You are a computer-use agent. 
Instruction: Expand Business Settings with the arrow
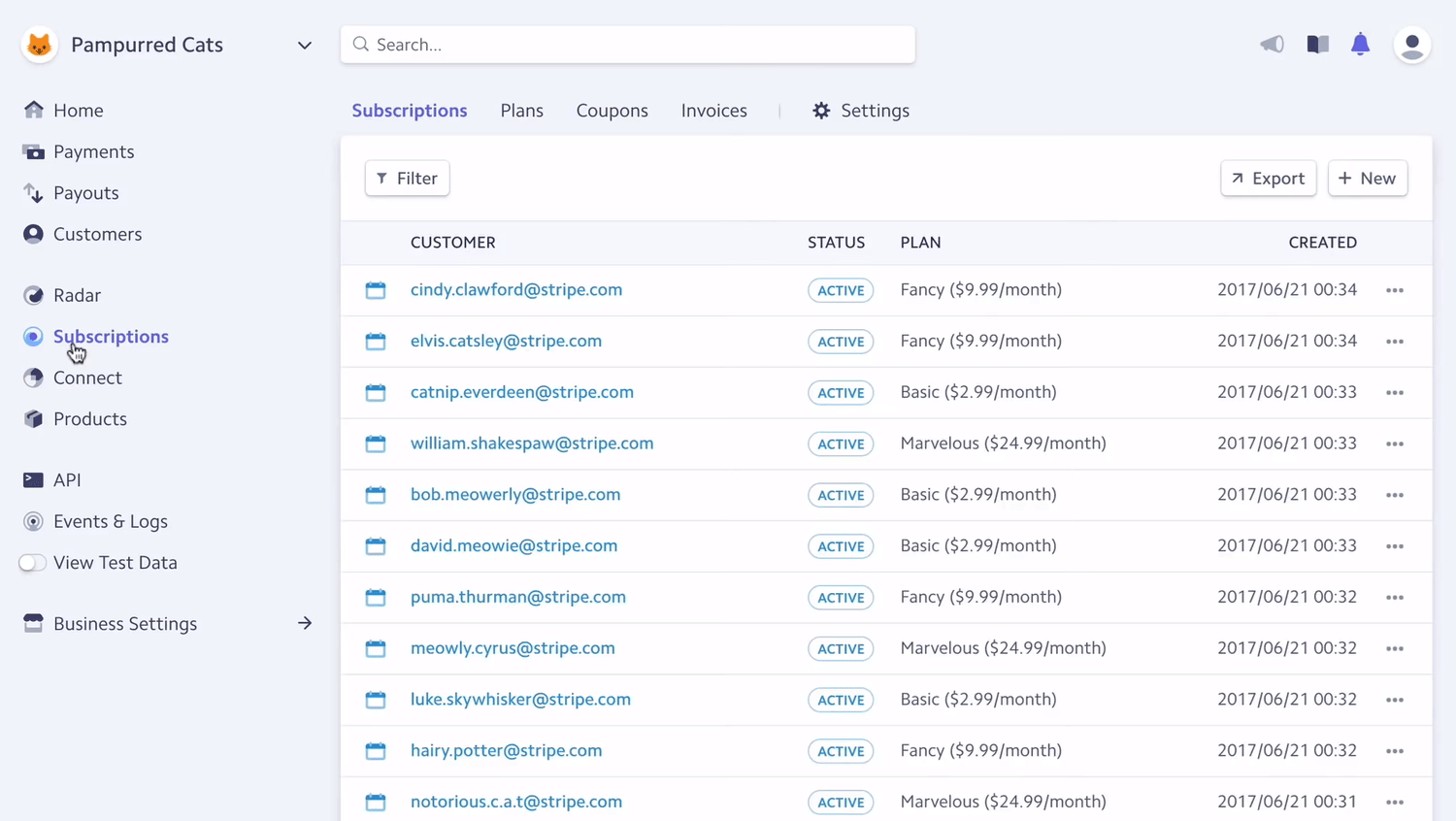point(304,623)
